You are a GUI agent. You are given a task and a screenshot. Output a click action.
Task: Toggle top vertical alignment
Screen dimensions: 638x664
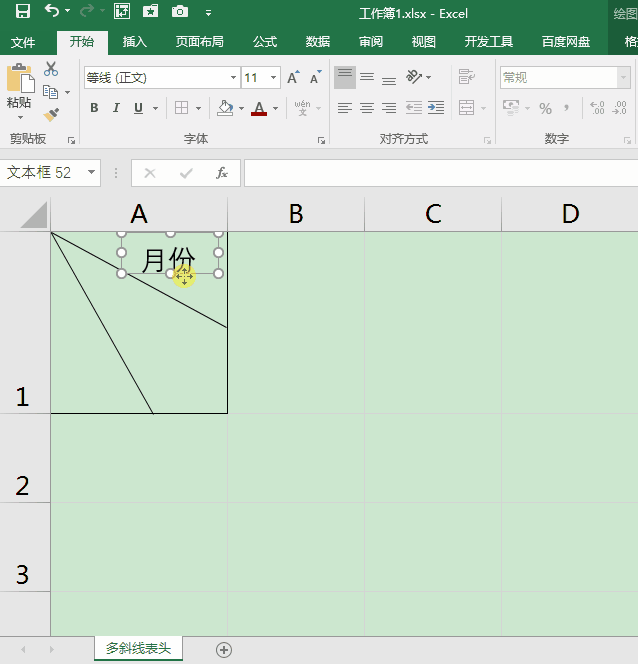(x=345, y=77)
